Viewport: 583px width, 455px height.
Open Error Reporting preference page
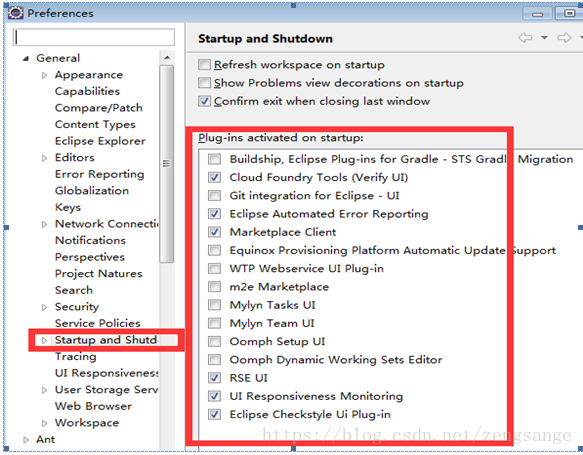point(99,174)
